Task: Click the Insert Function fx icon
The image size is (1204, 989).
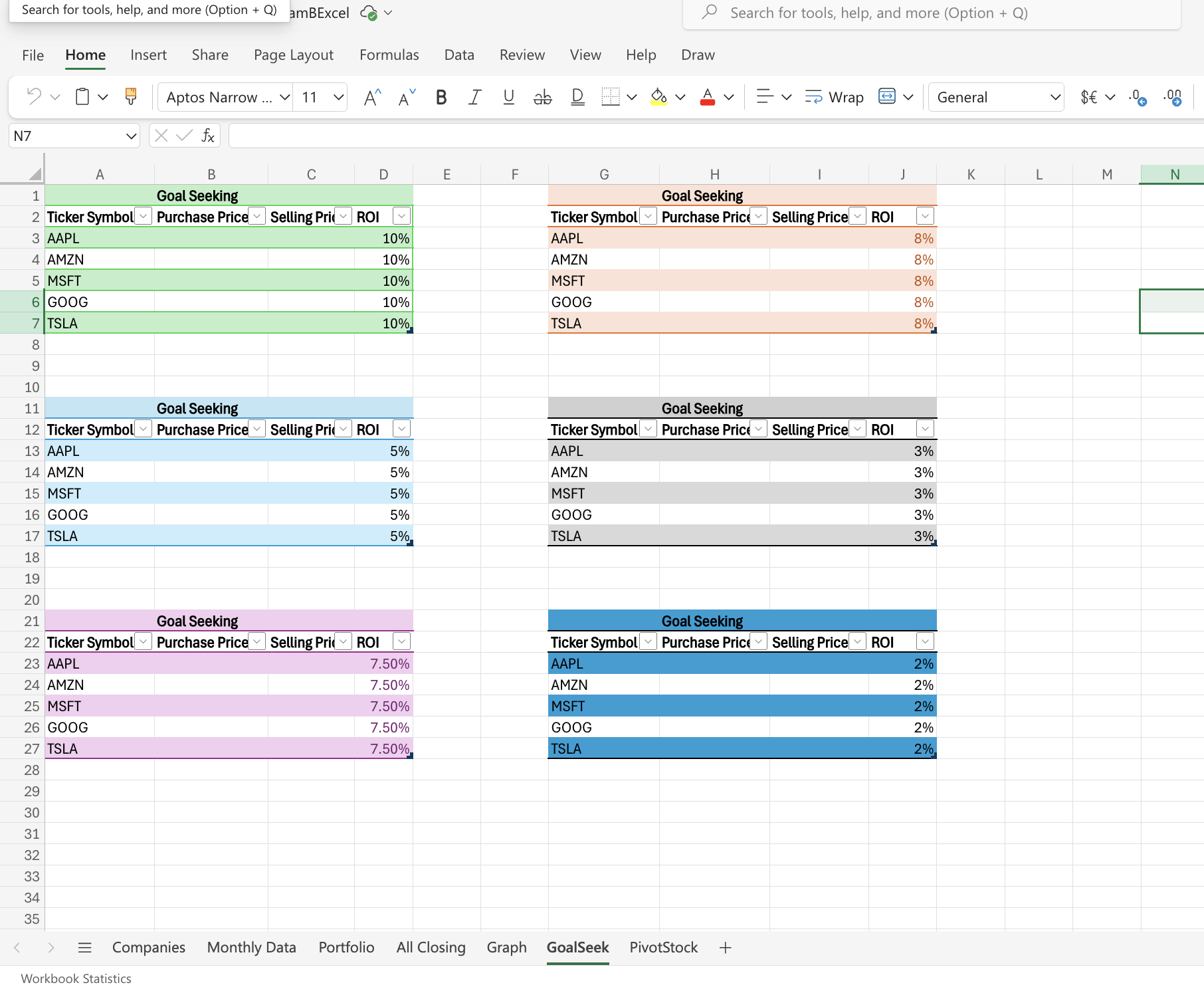Action: [x=207, y=136]
